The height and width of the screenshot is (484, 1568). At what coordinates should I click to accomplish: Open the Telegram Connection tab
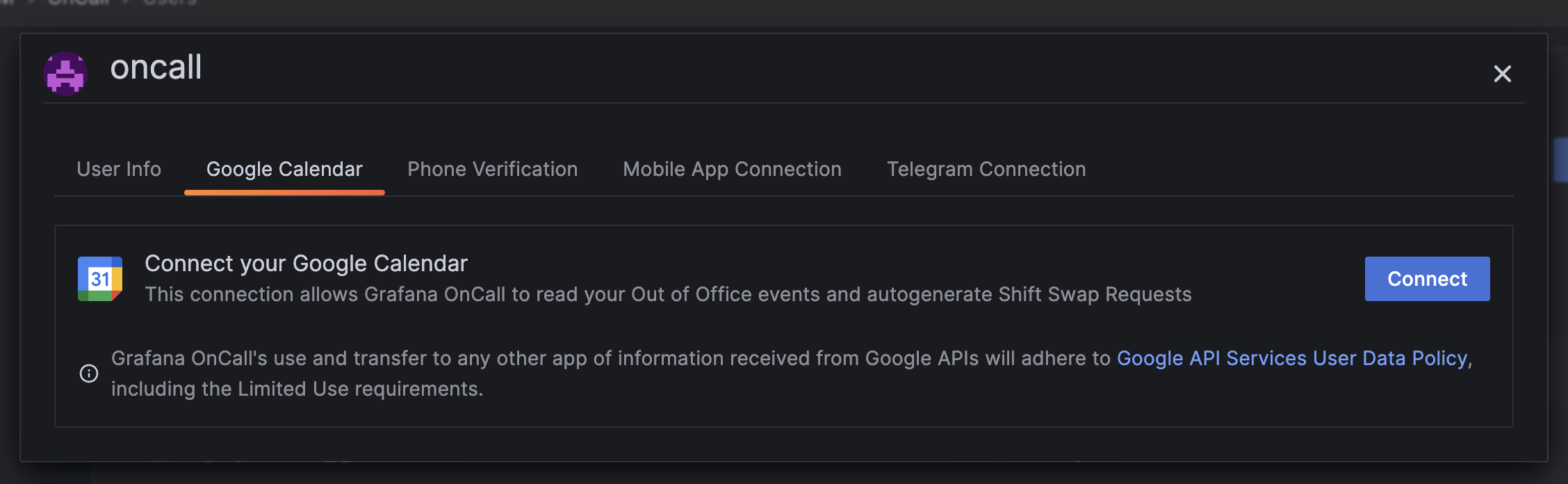[x=986, y=169]
